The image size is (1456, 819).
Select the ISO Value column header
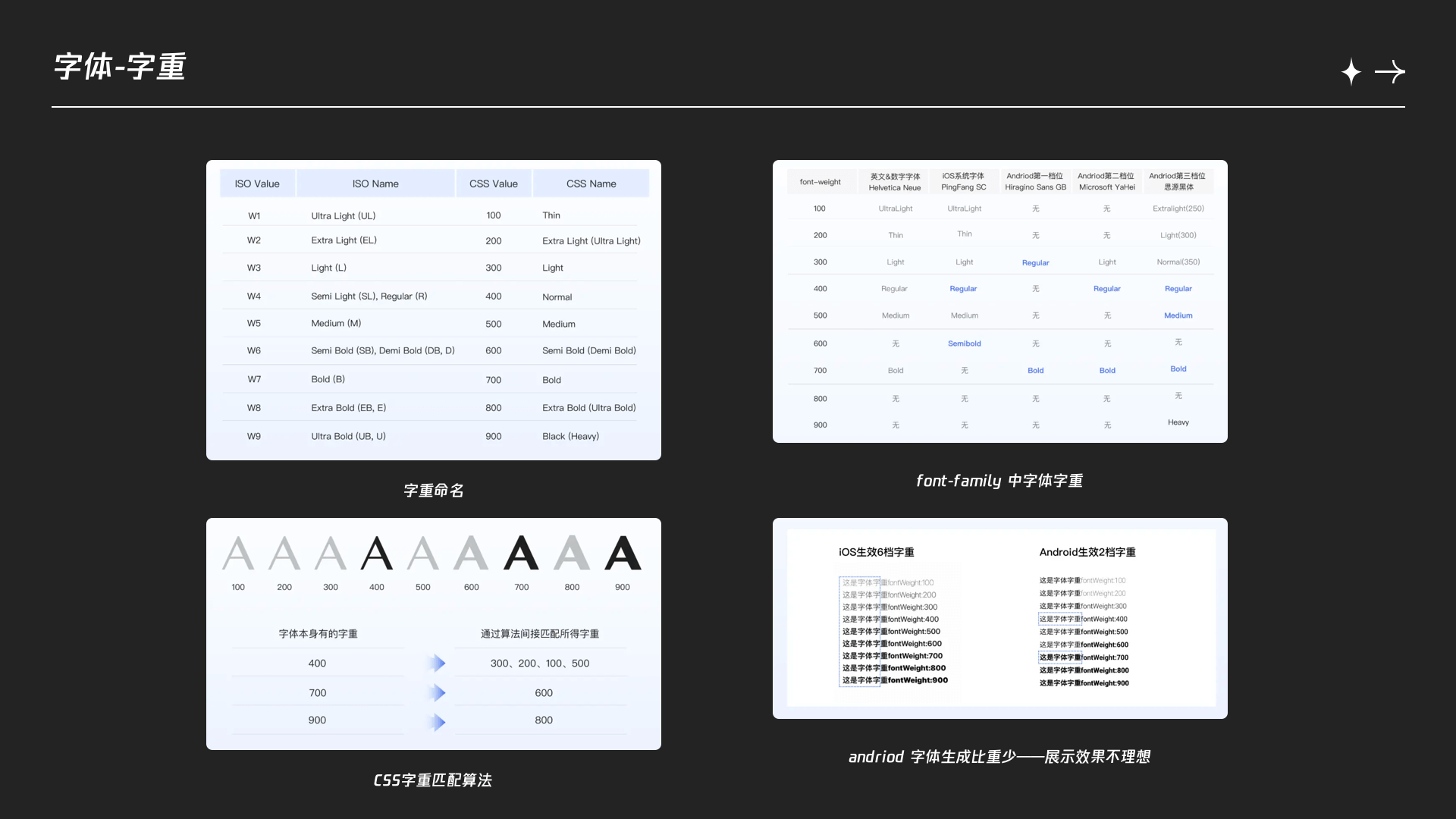click(257, 184)
